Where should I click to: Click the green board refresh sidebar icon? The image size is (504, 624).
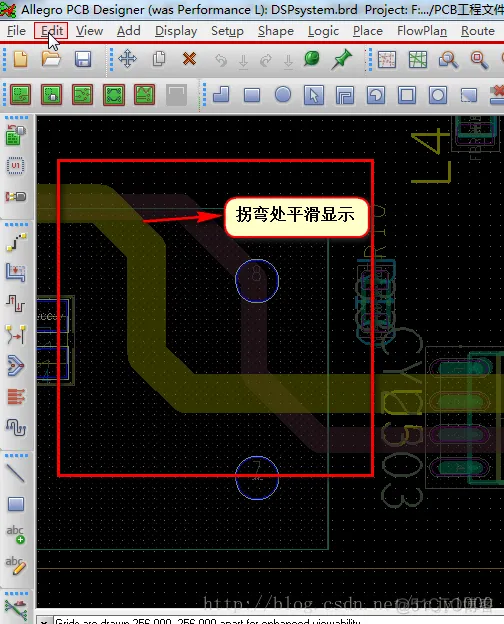(x=16, y=135)
